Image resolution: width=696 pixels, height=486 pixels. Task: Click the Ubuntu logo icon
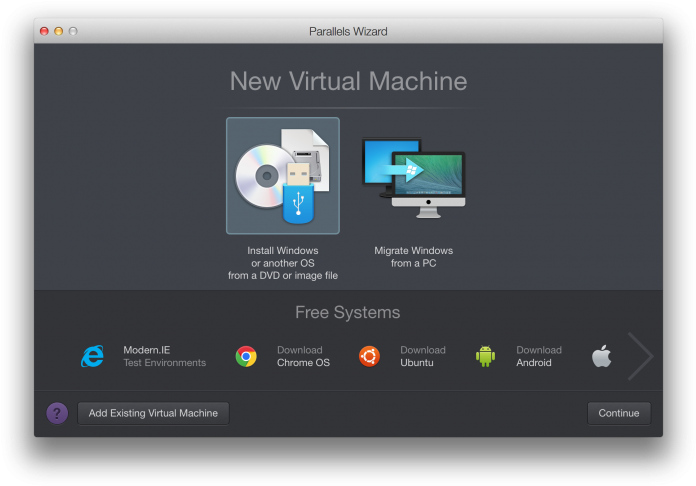click(369, 356)
